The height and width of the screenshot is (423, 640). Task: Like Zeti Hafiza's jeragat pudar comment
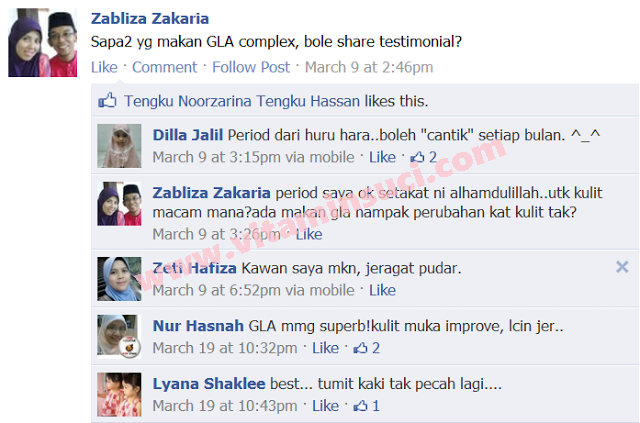tap(382, 290)
